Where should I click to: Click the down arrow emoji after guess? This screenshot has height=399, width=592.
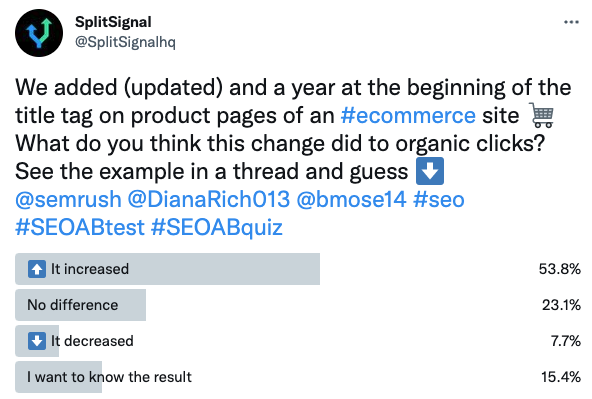[x=430, y=171]
